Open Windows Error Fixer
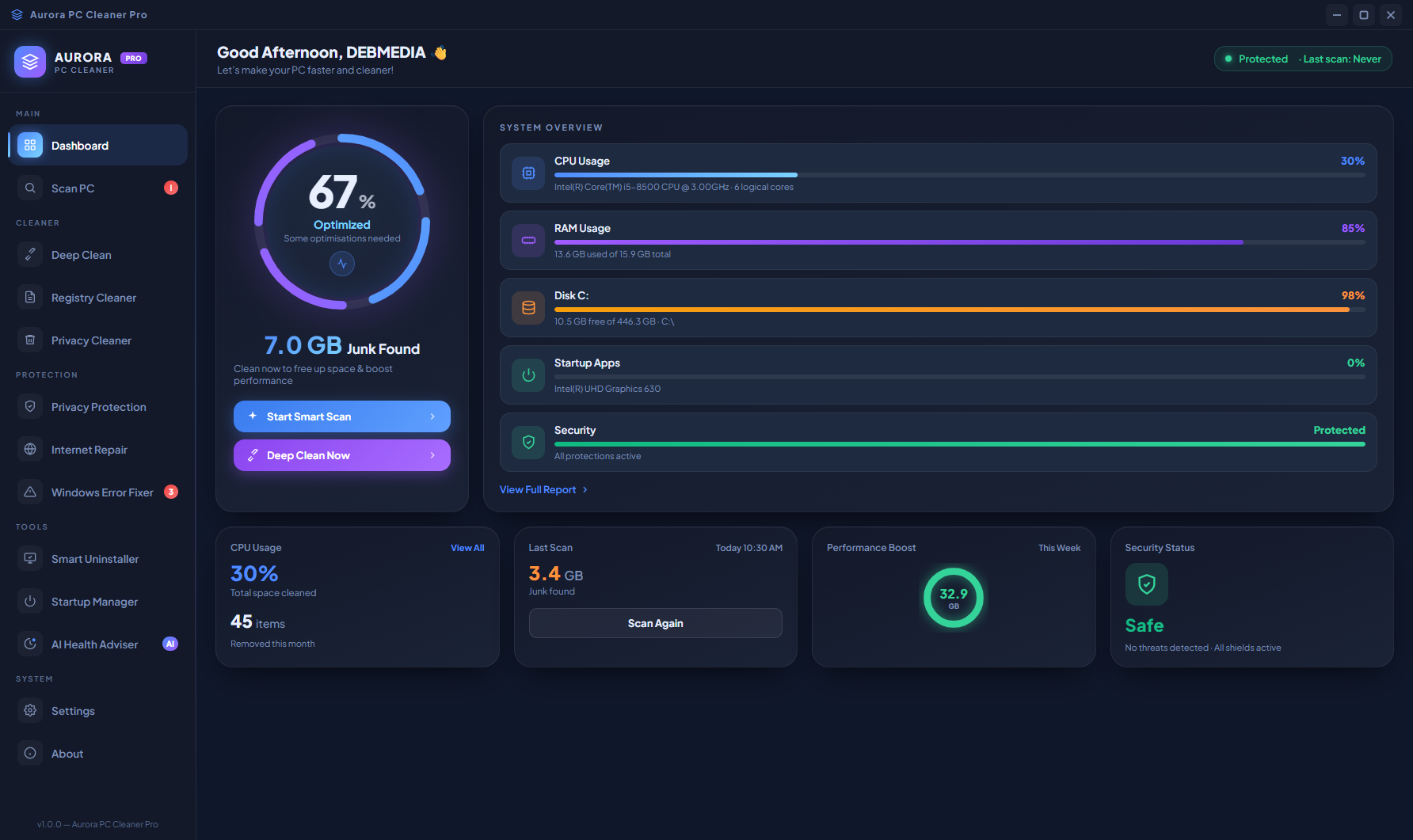 click(x=98, y=492)
